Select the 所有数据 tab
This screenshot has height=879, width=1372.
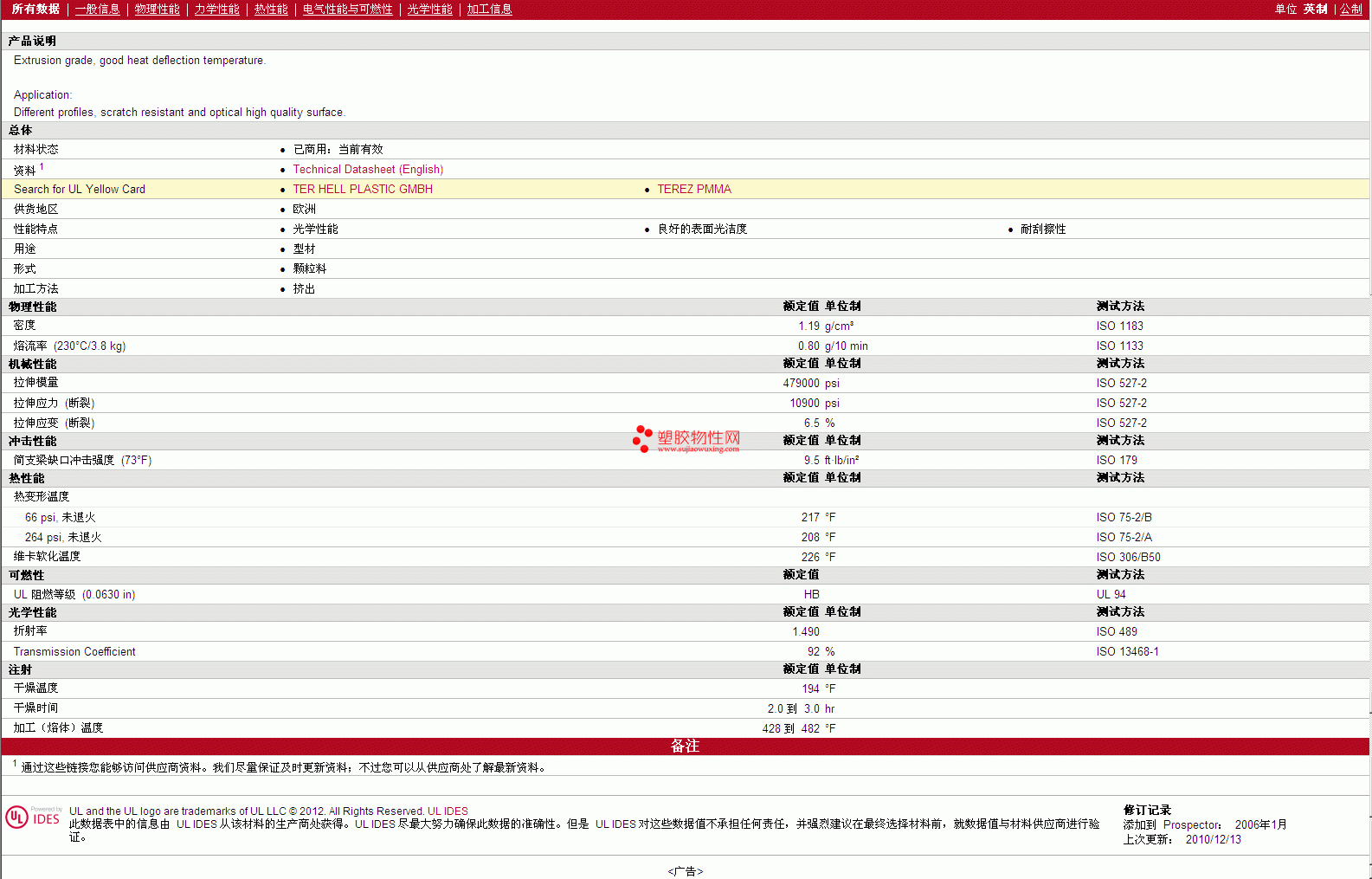click(x=35, y=9)
